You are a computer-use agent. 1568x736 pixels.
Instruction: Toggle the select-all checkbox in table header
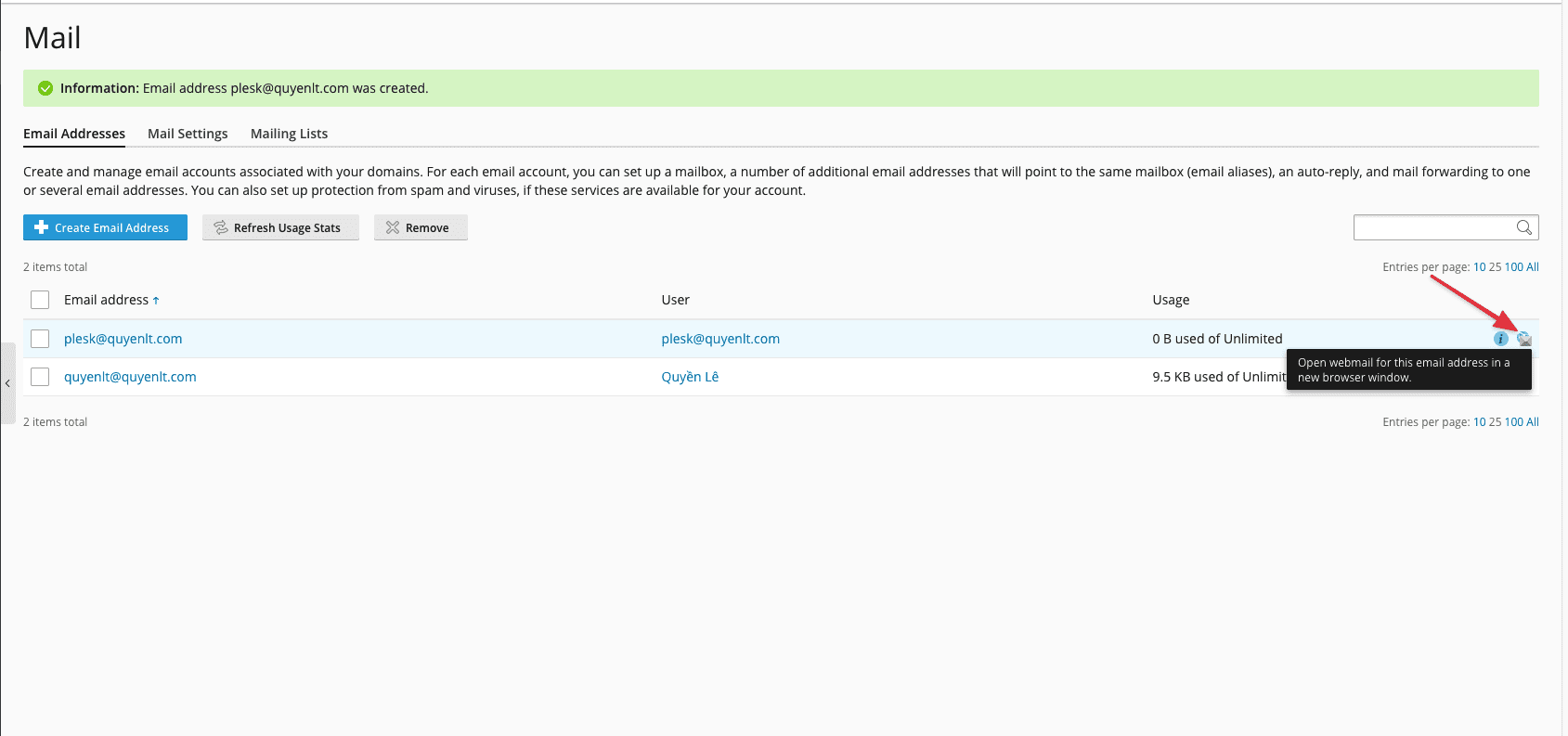(x=40, y=300)
